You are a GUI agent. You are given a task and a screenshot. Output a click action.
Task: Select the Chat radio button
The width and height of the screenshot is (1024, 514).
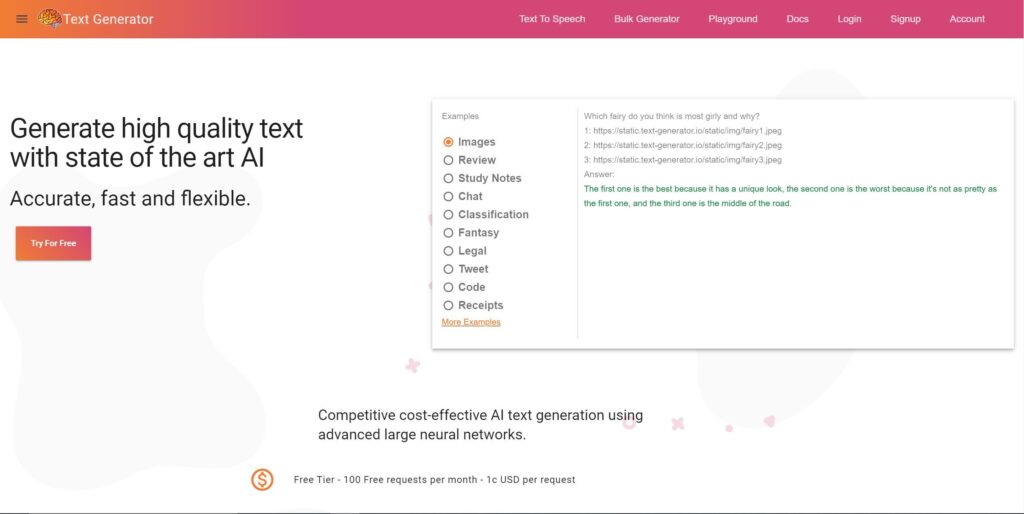tap(448, 196)
